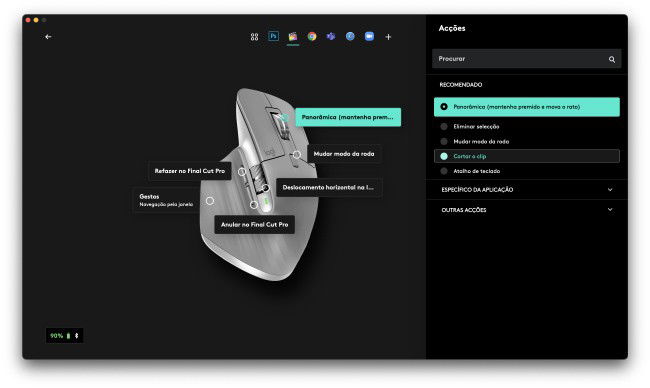Add a new application with plus icon
The width and height of the screenshot is (650, 388).
pyautogui.click(x=388, y=37)
